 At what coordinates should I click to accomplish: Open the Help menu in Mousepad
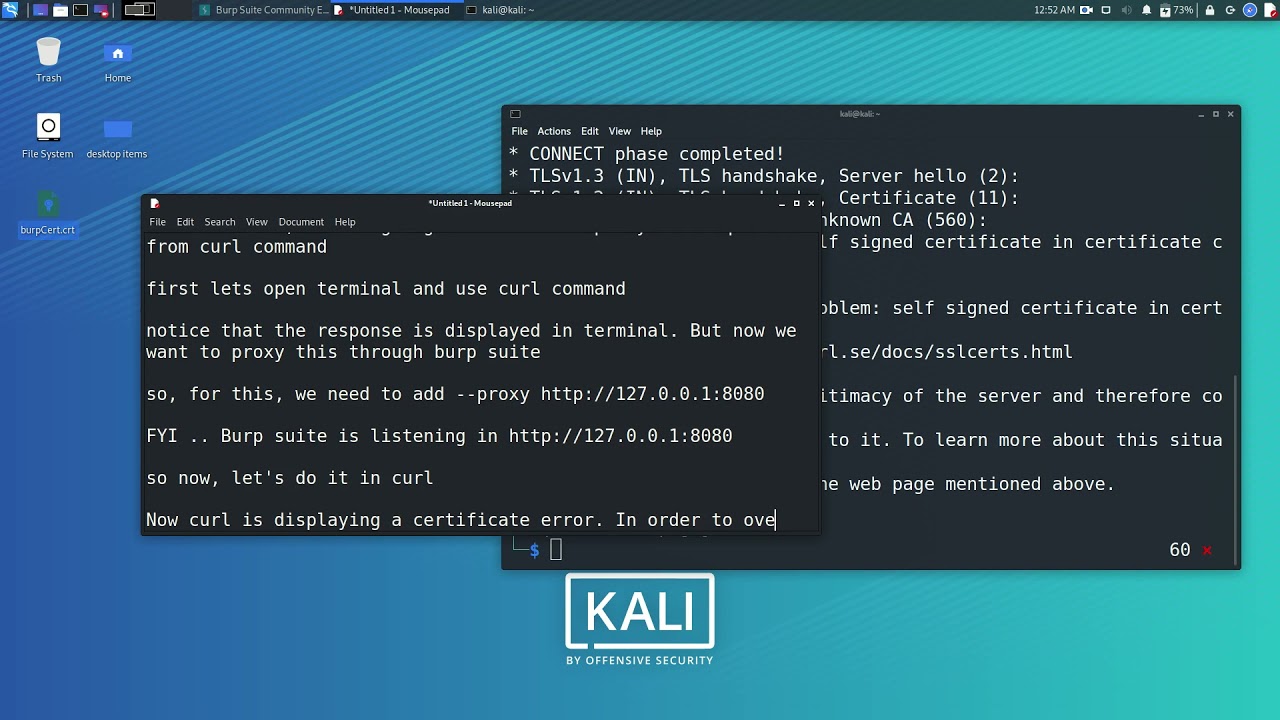click(x=345, y=222)
